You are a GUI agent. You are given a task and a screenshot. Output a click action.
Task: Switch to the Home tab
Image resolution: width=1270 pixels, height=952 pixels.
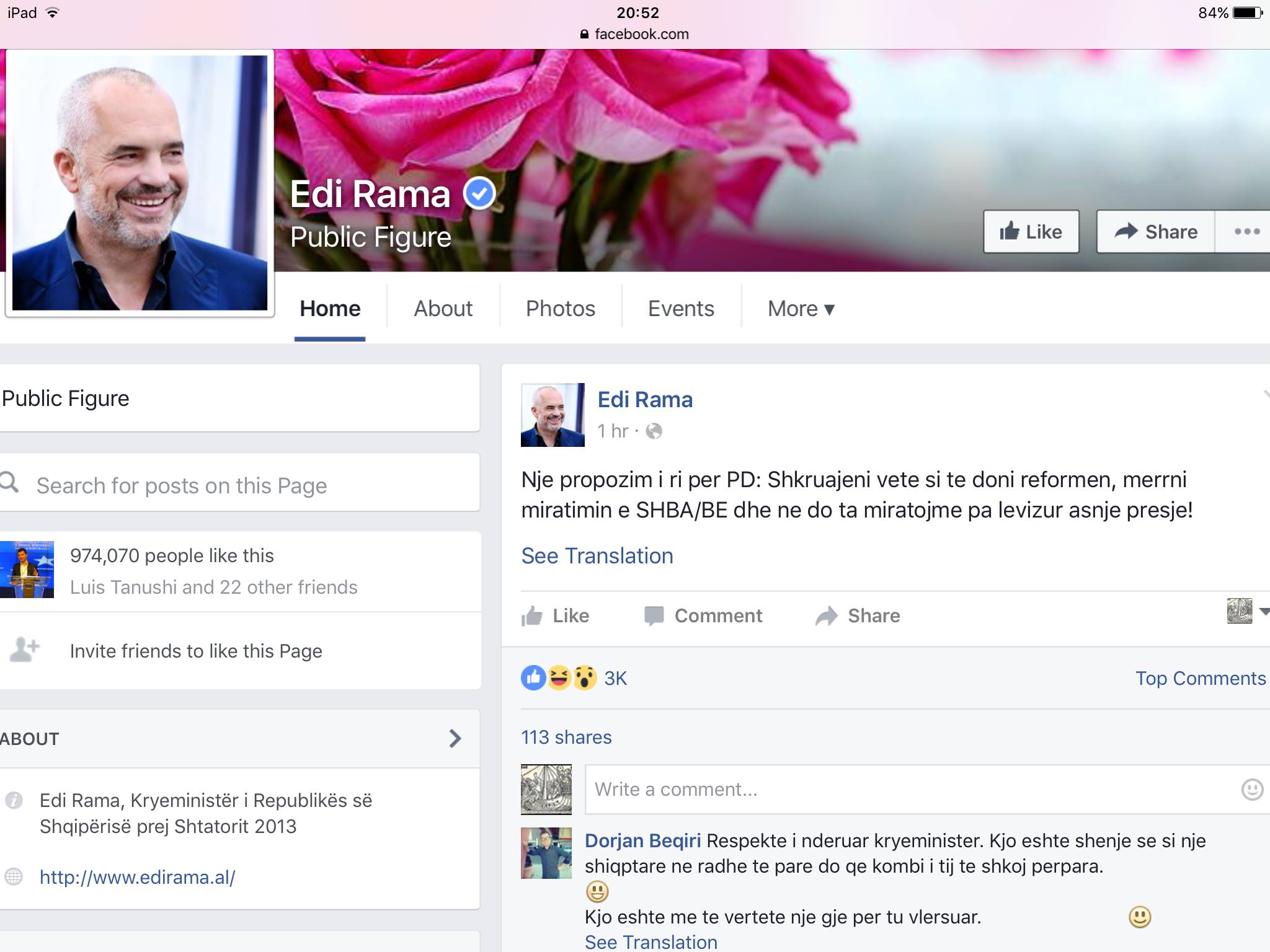(x=330, y=309)
